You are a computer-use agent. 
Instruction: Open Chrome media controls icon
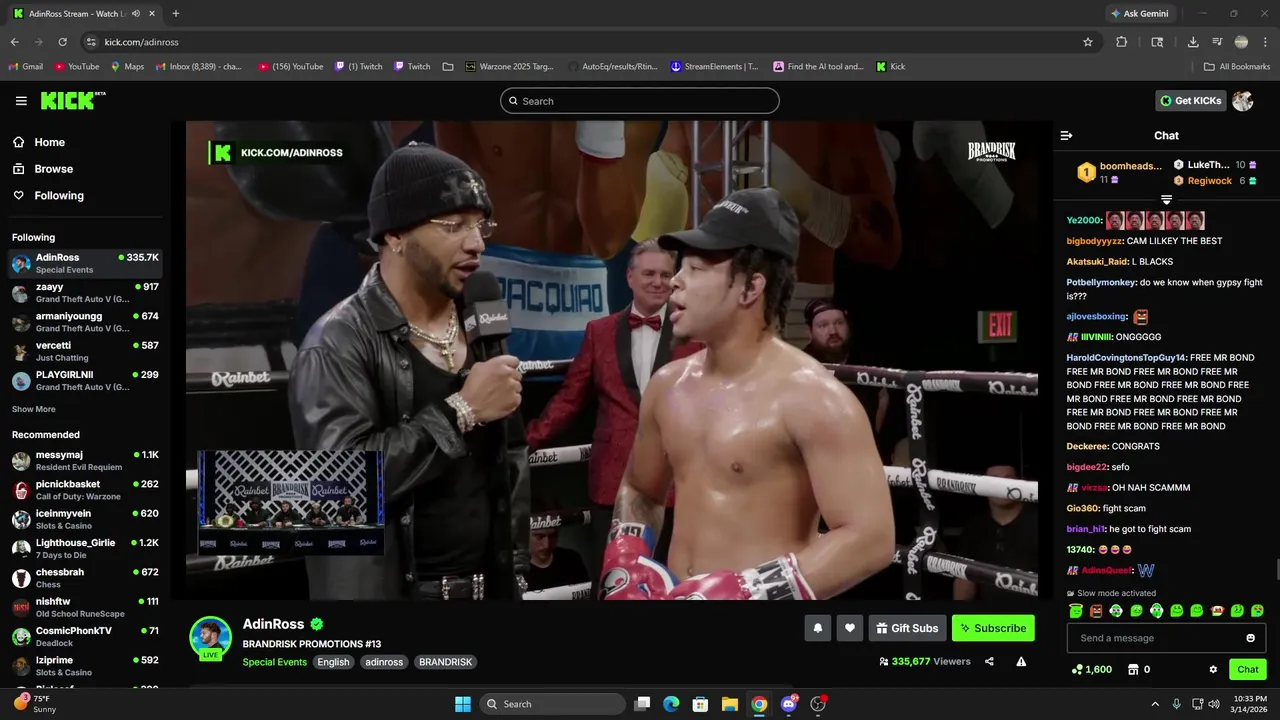[1217, 42]
